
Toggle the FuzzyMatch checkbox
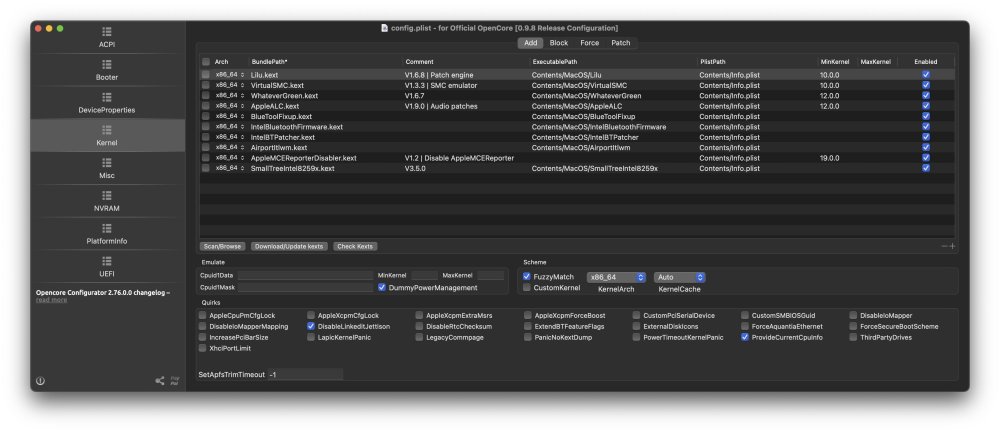(x=527, y=277)
